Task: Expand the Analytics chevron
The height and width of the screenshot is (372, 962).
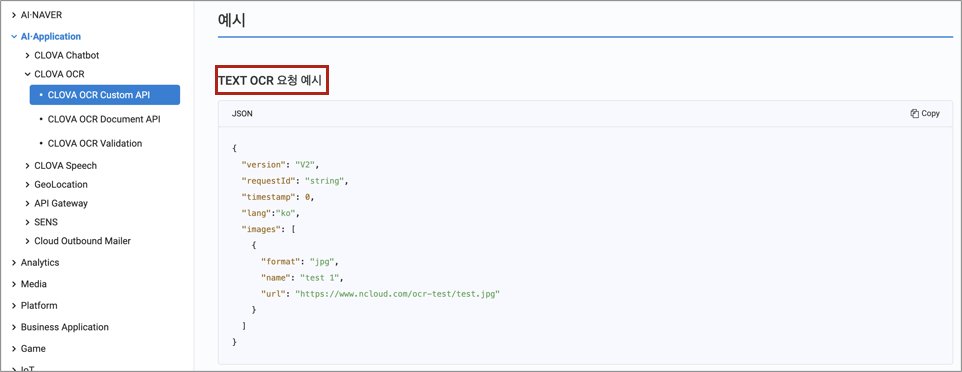Action: coord(13,263)
